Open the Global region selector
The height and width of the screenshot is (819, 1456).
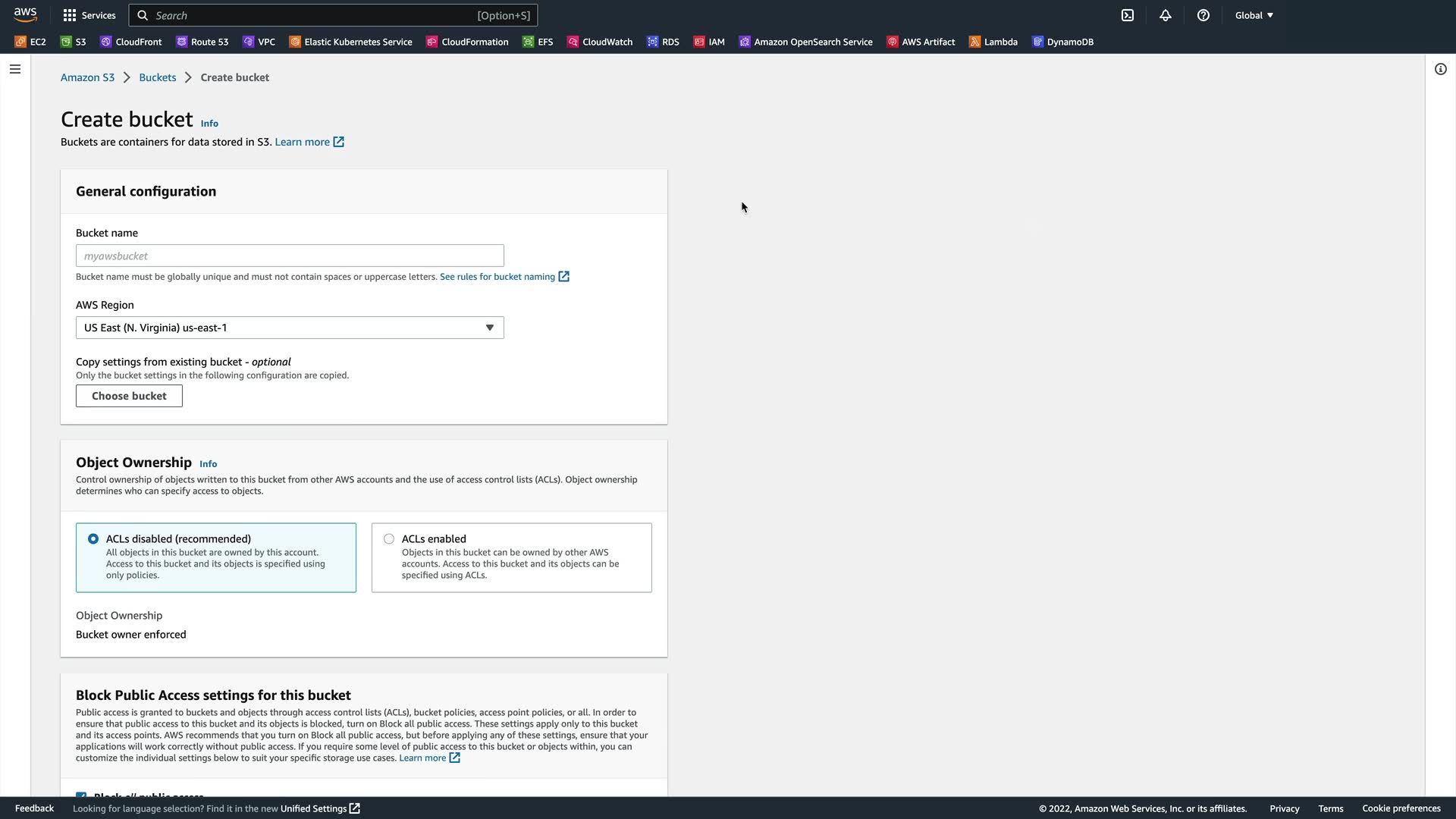tap(1254, 15)
